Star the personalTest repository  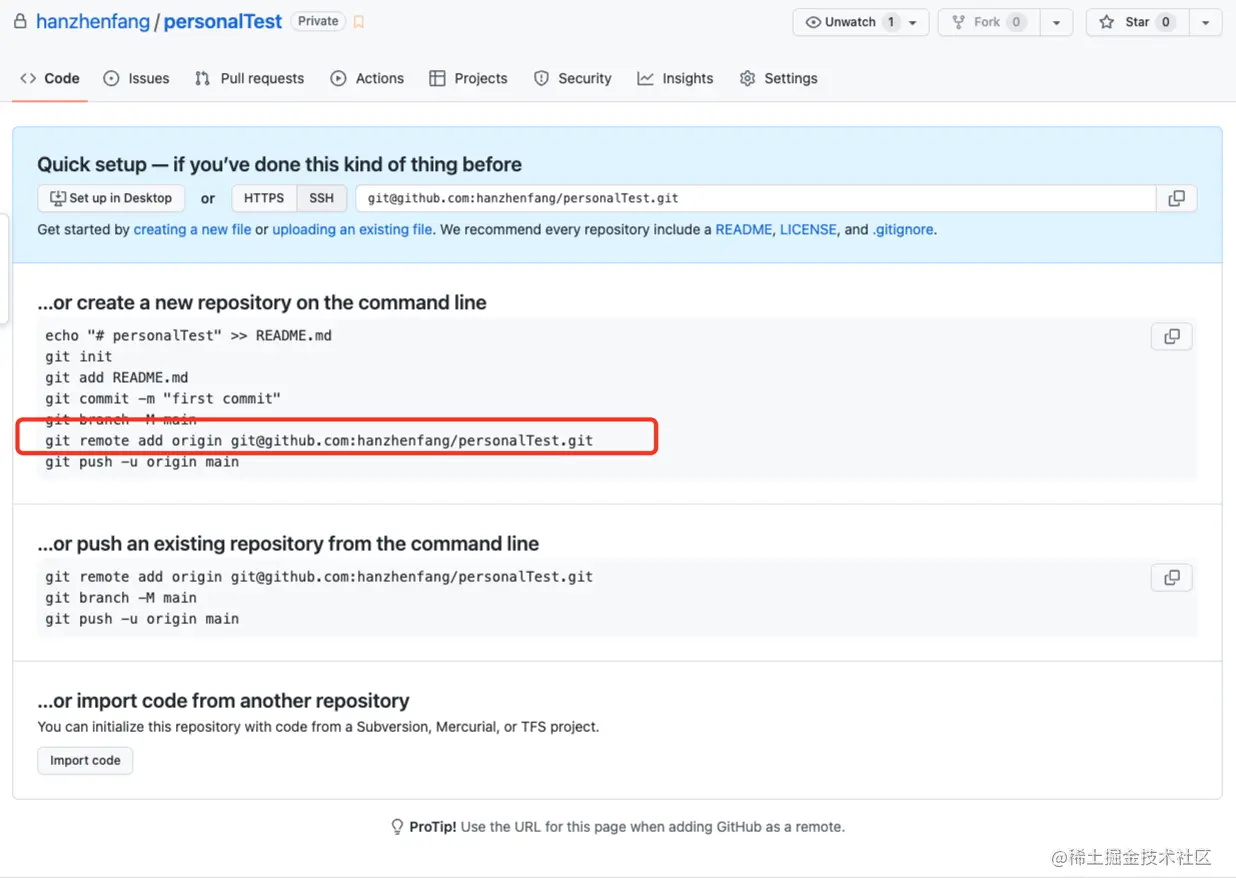point(1137,22)
